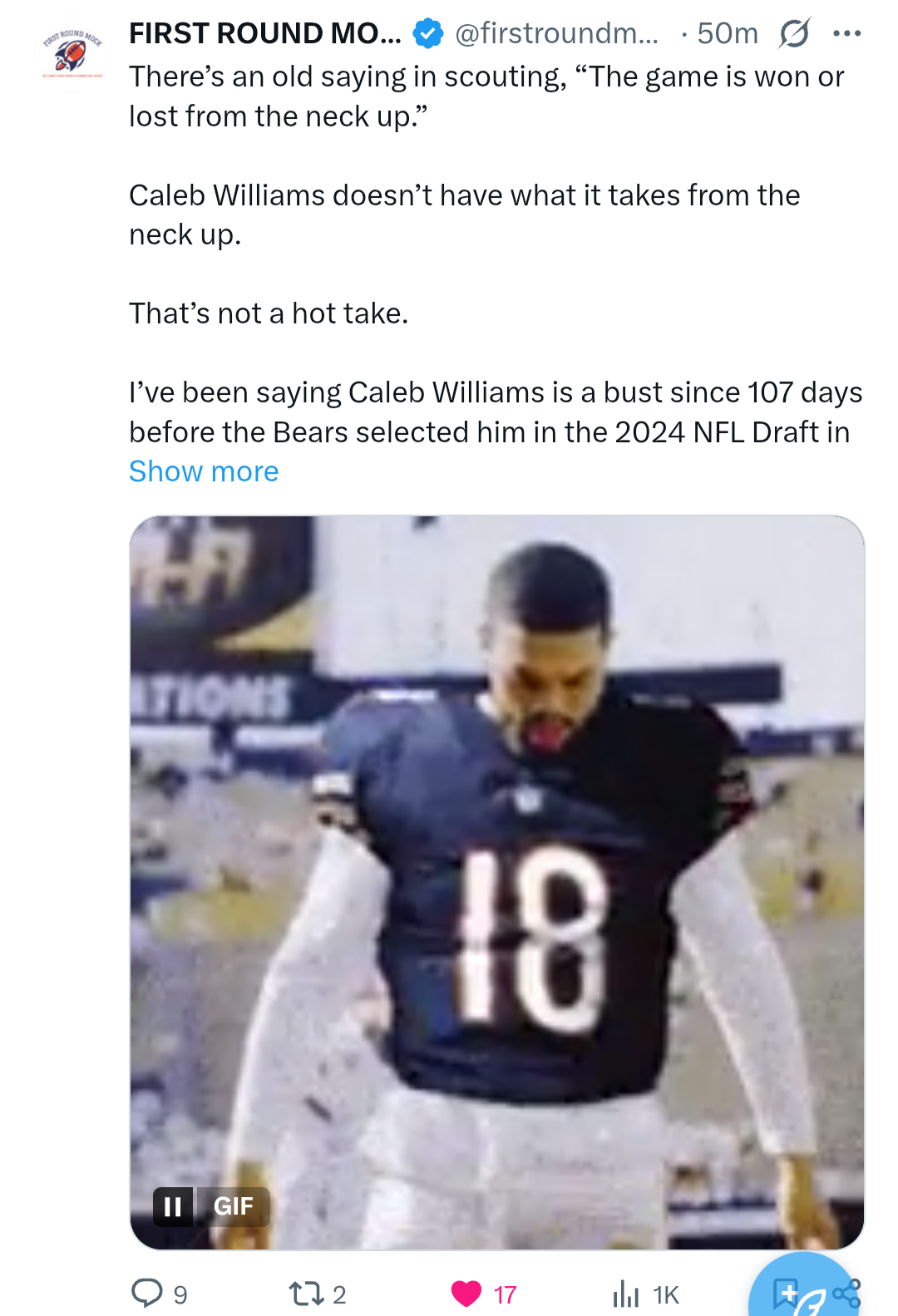The height and width of the screenshot is (1316, 898).
Task: Open the @firstroundm... handle link
Action: 556,33
